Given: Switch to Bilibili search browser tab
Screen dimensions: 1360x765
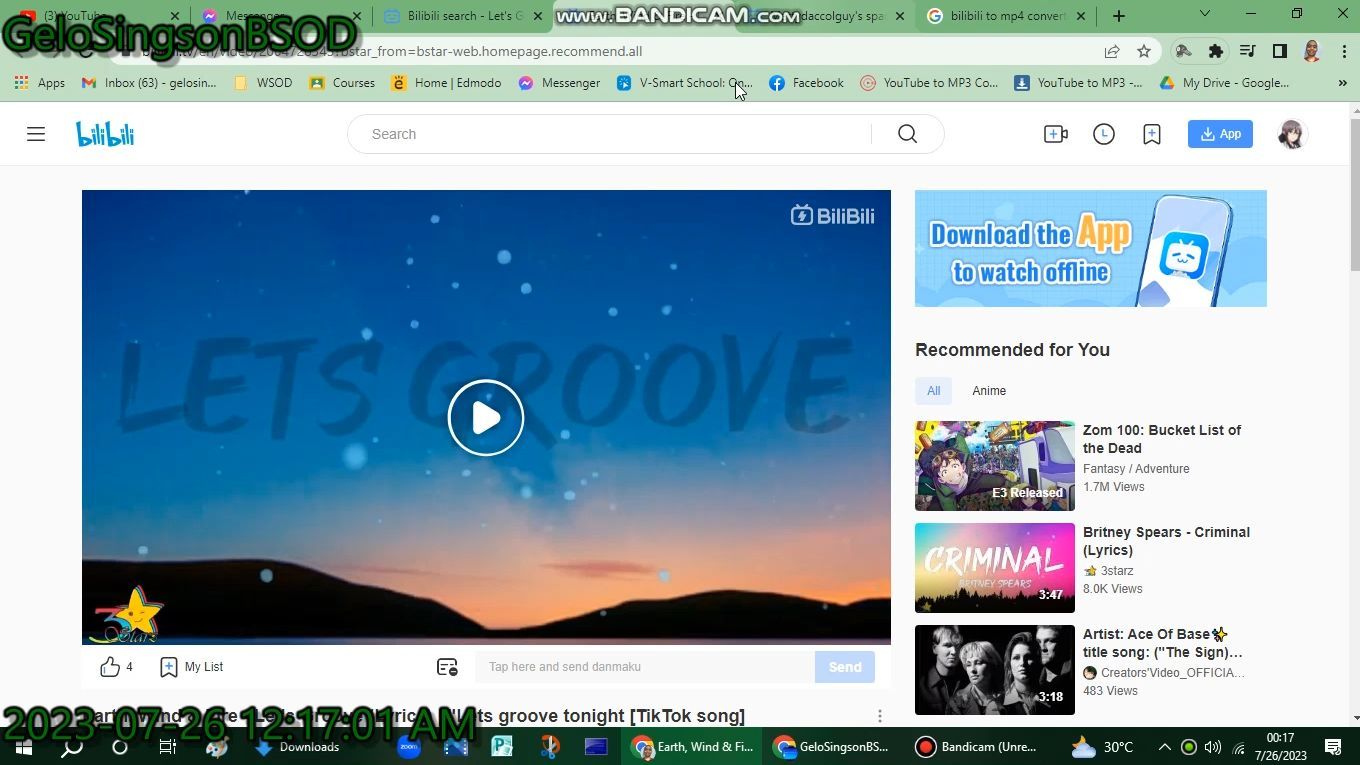Looking at the screenshot, I should point(463,16).
